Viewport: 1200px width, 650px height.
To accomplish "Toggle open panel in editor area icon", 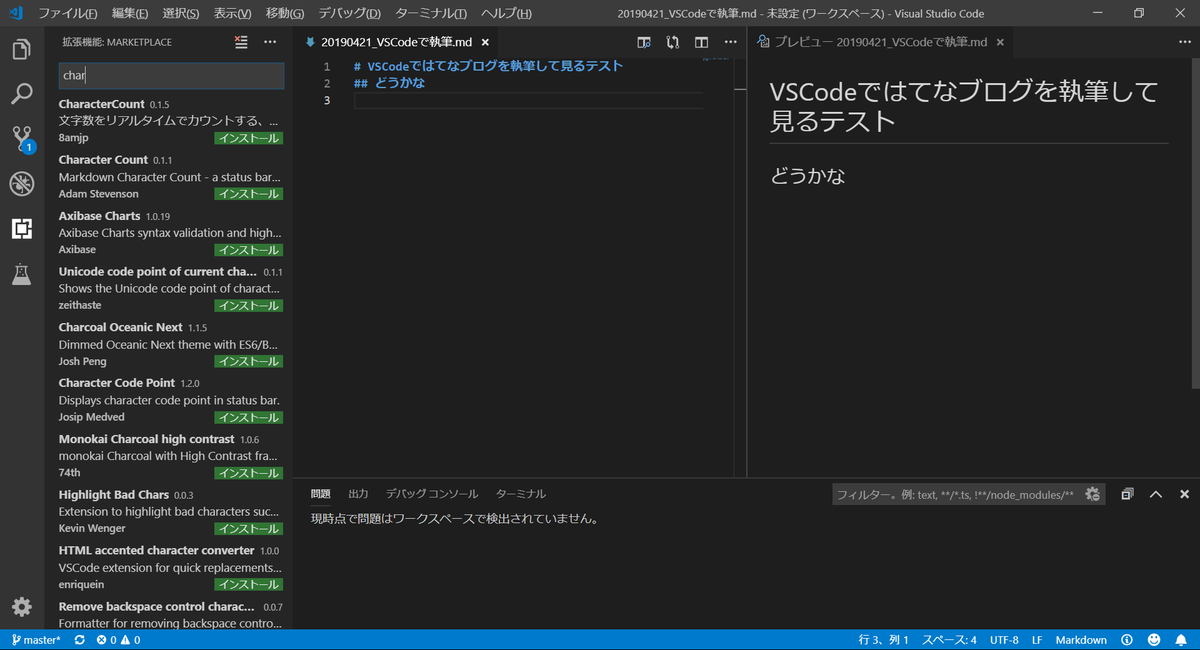I will (1127, 493).
